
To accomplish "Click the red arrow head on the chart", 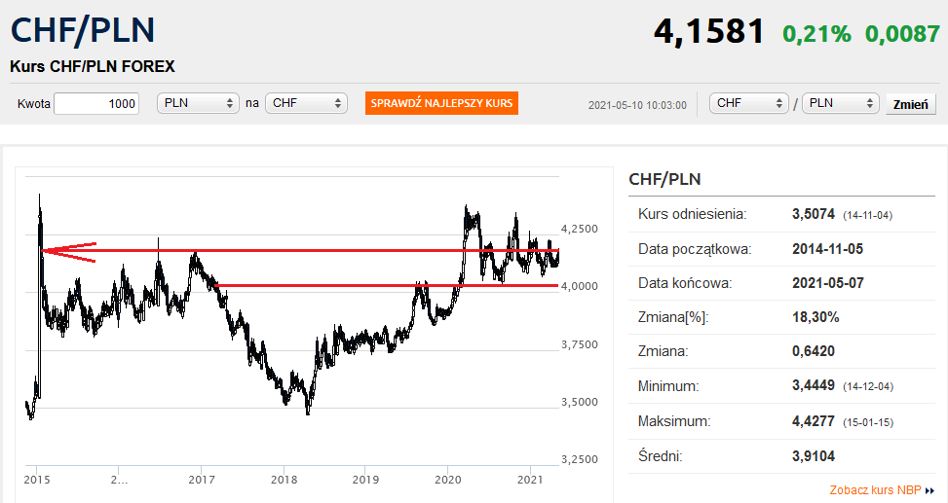I will click(47, 250).
